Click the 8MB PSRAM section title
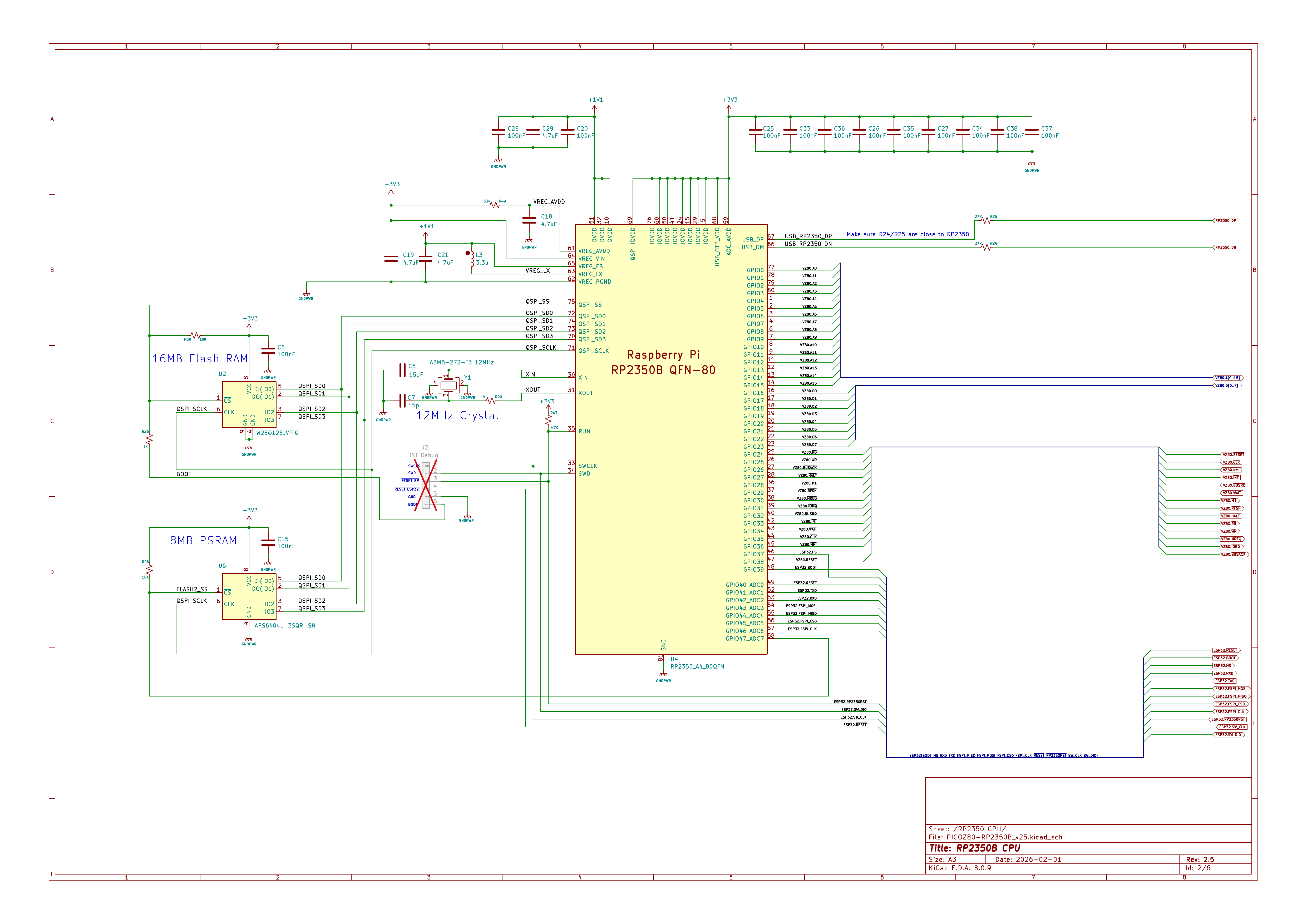The image size is (1307, 924). tap(203, 541)
